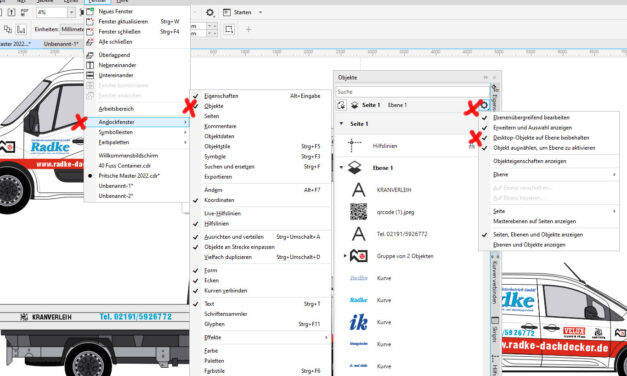Click the export arrow icon in the top toolbar

12,12
